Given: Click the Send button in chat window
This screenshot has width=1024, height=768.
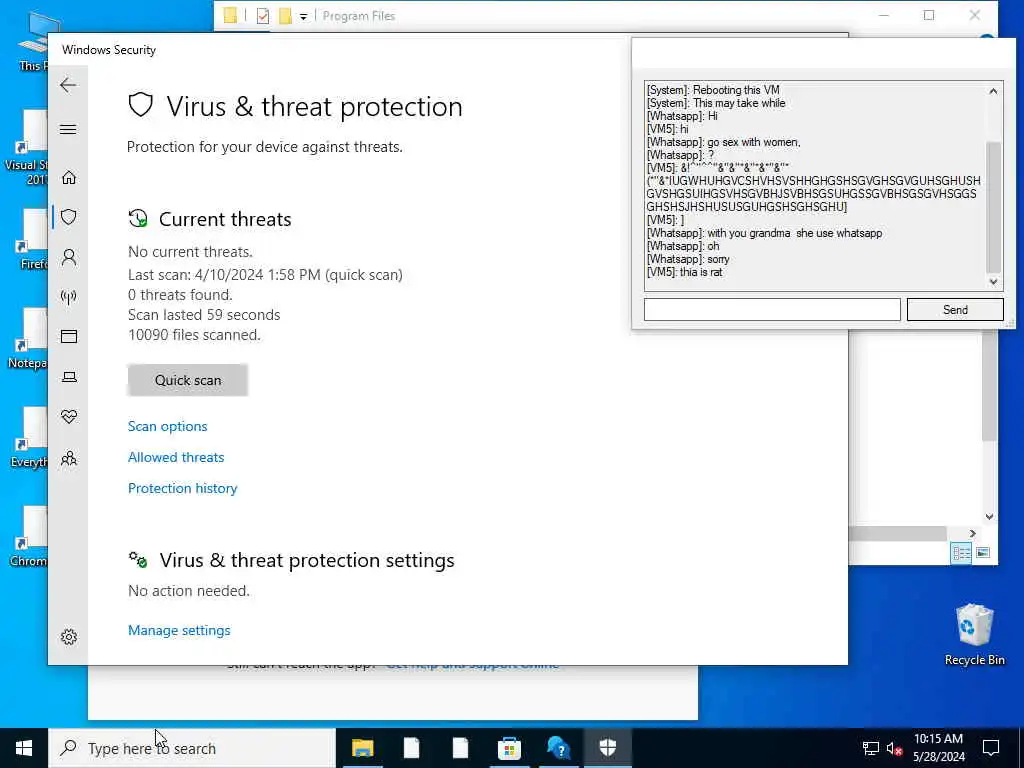Looking at the screenshot, I should click(955, 310).
